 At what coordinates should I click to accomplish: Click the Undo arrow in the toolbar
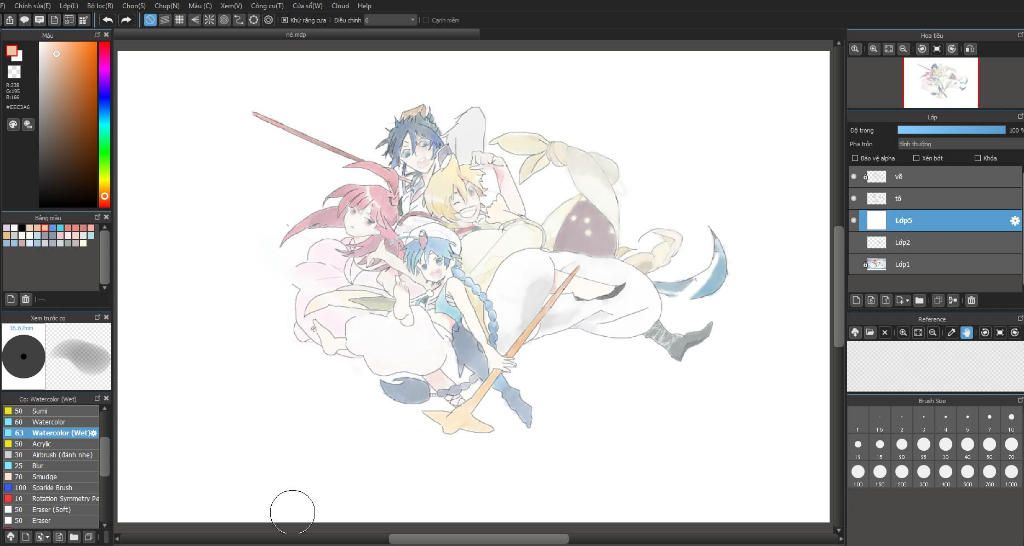[108, 20]
